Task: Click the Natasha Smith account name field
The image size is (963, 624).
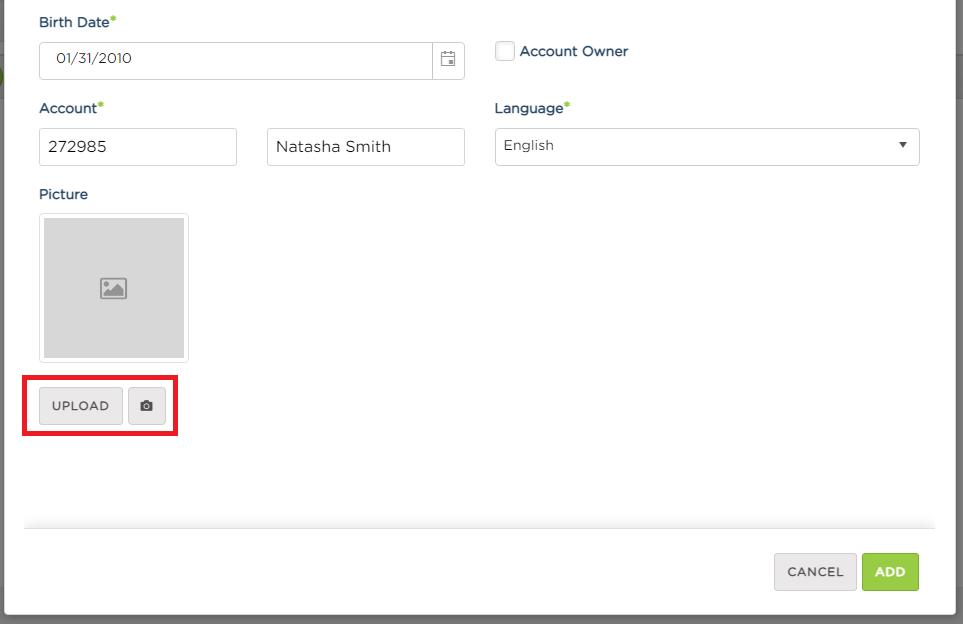Action: pyautogui.click(x=365, y=147)
